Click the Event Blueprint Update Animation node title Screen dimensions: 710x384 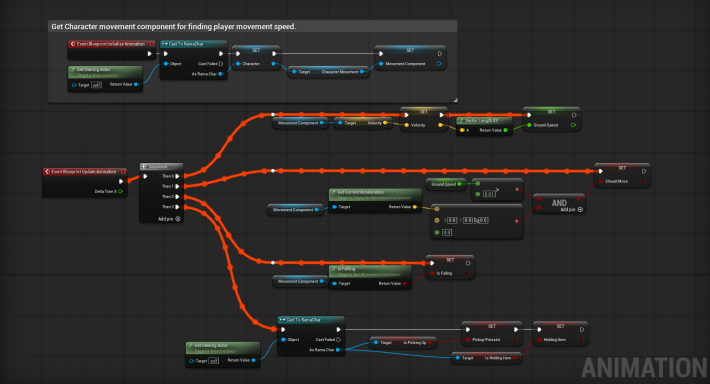point(83,172)
